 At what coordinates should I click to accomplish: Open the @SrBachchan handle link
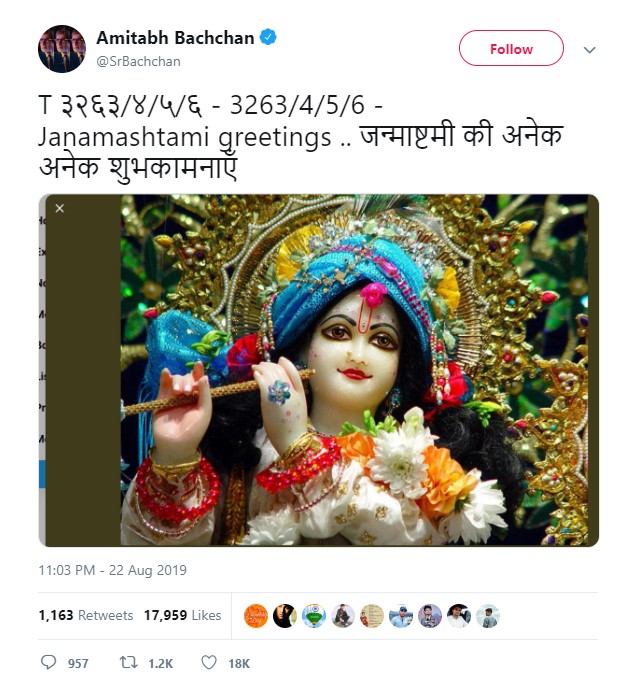(x=138, y=62)
